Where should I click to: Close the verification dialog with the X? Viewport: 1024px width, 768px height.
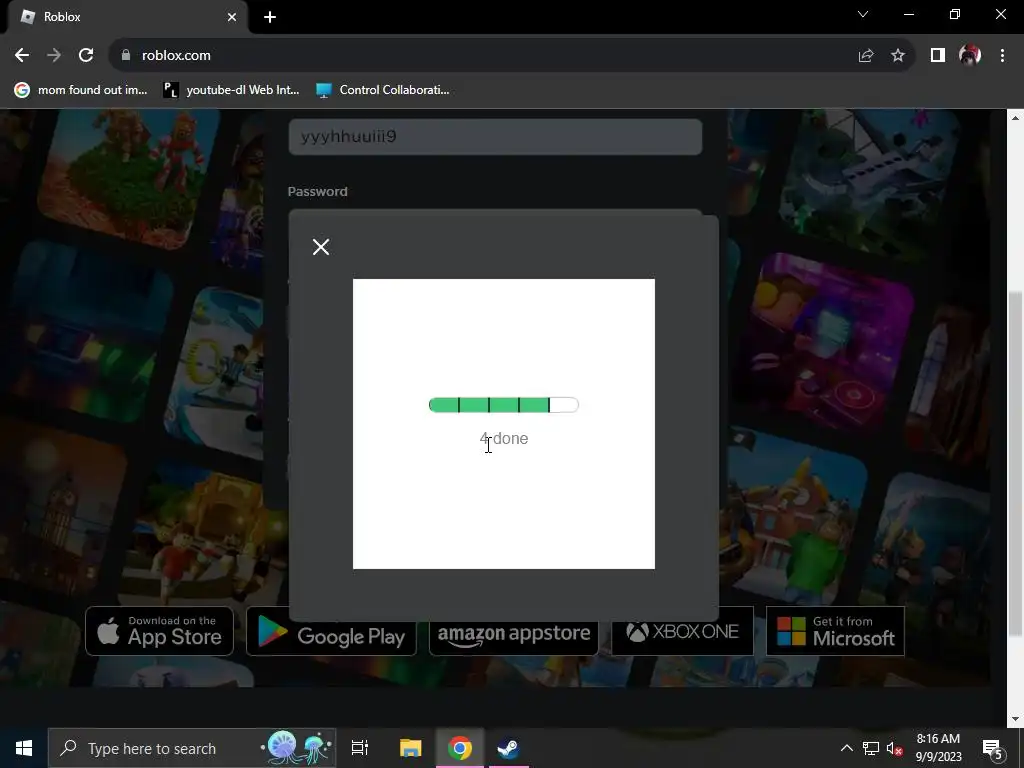[x=321, y=247]
